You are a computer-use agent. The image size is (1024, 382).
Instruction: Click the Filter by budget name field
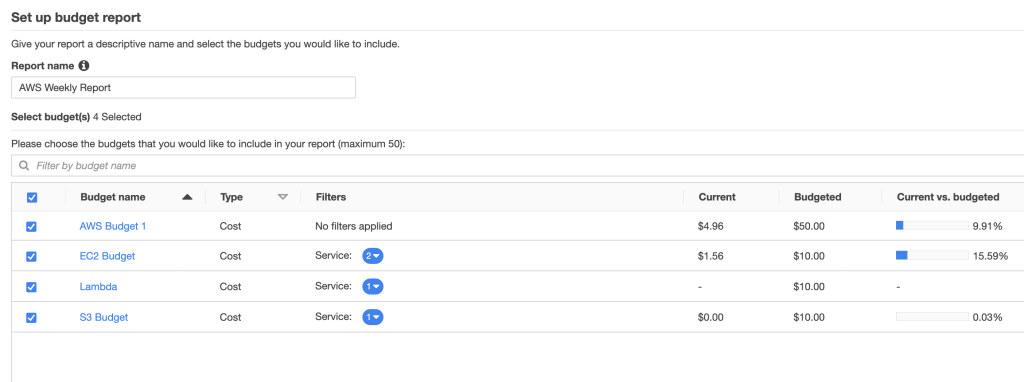(x=517, y=166)
